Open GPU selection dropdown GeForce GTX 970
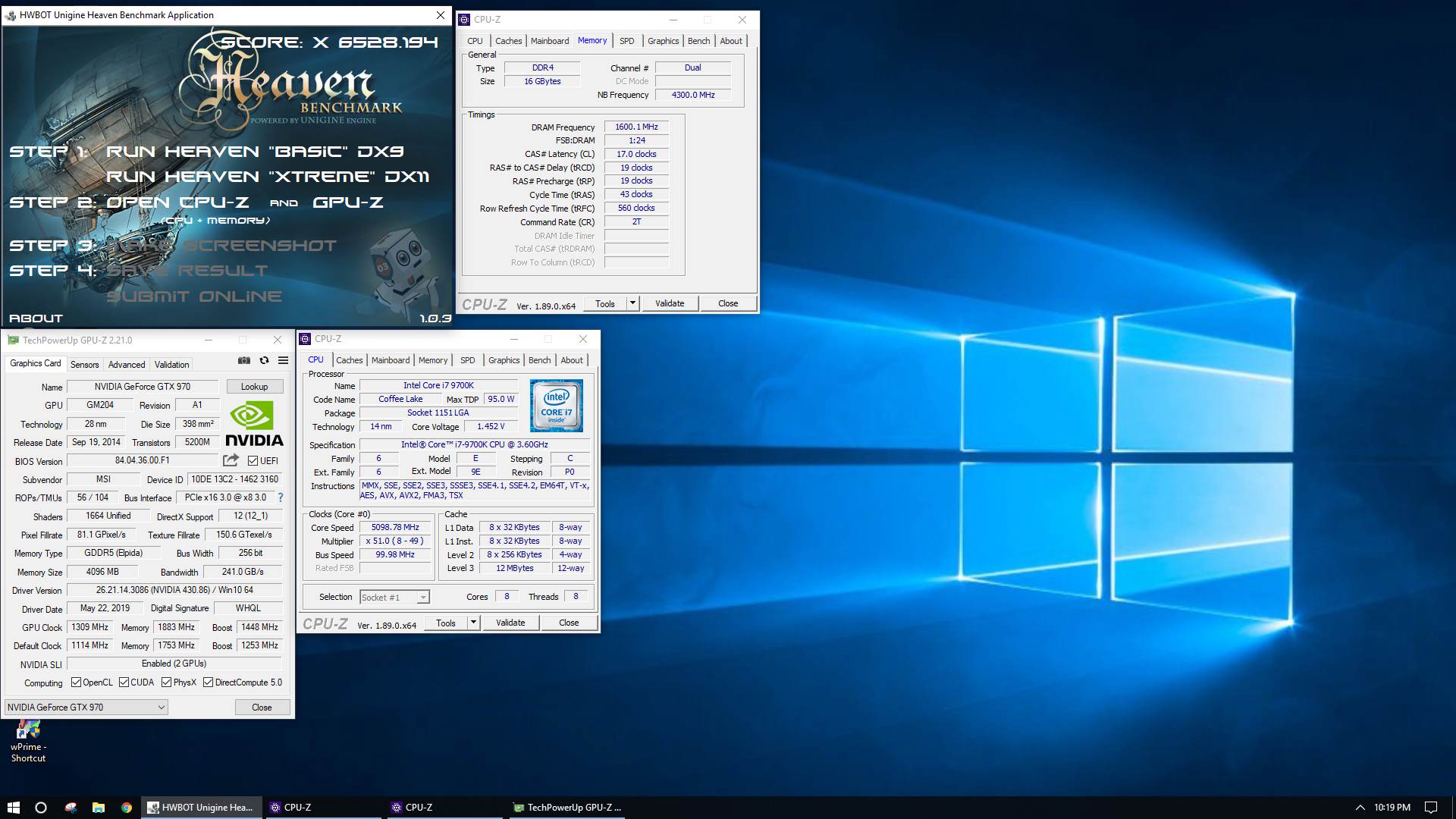This screenshot has width=1456, height=819. point(86,707)
